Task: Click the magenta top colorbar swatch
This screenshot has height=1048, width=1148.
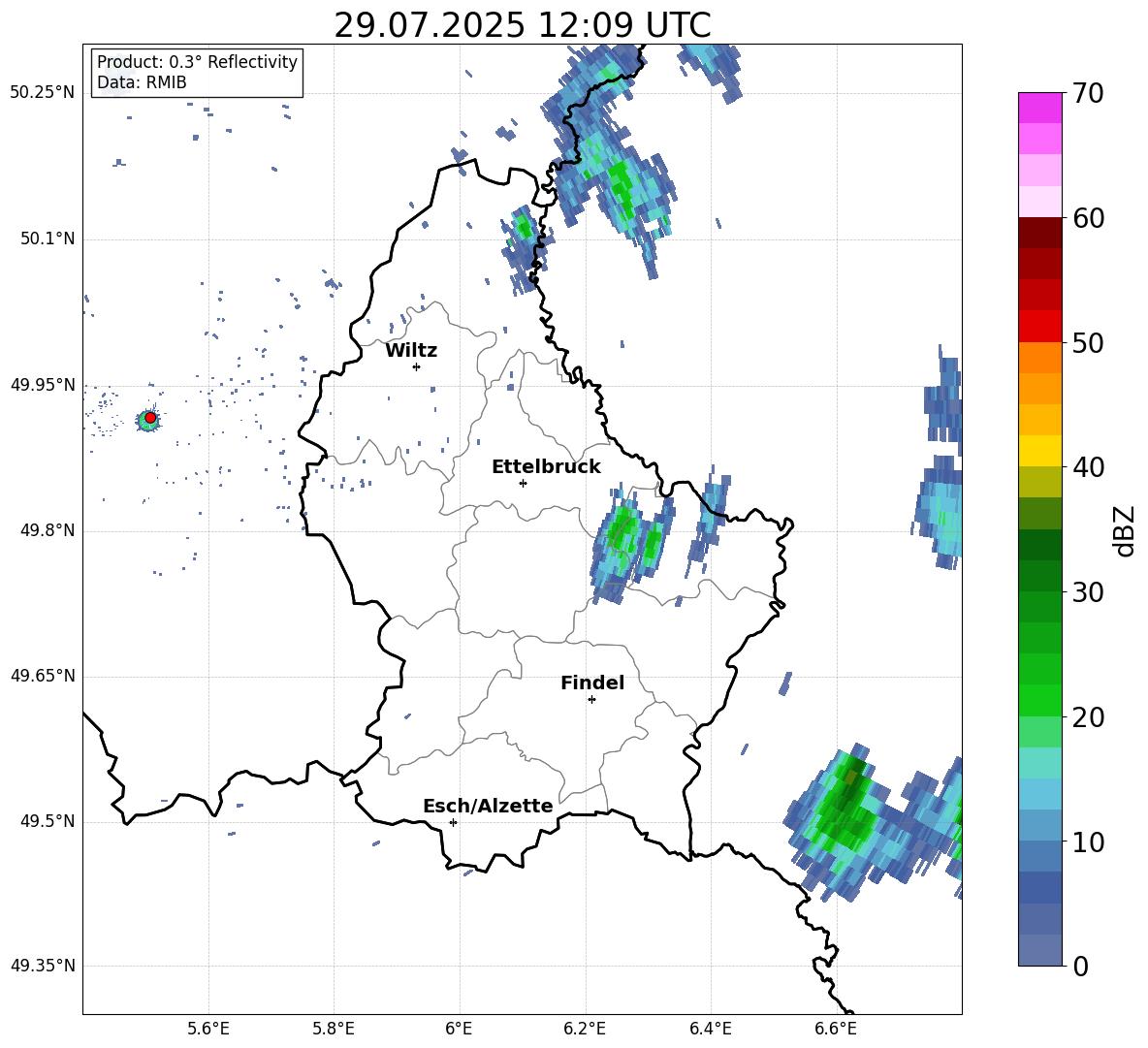Action: tap(1039, 108)
